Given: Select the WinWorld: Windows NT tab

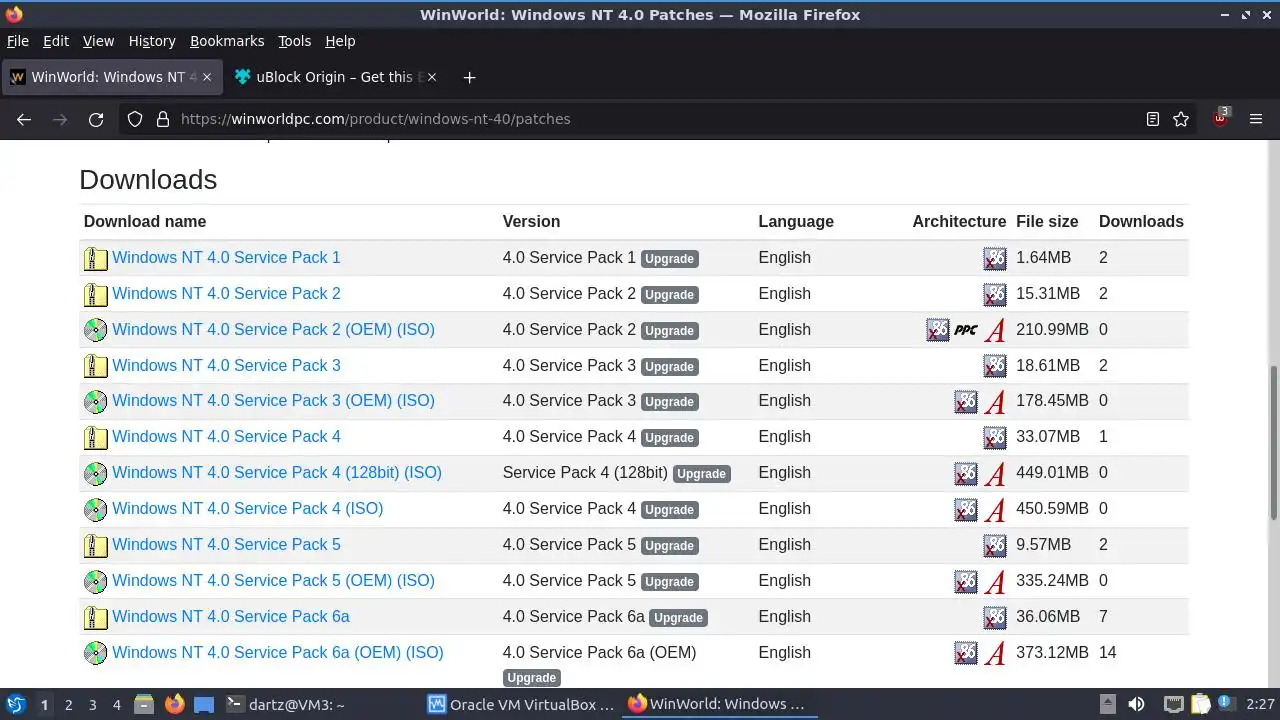Looking at the screenshot, I should [x=111, y=77].
